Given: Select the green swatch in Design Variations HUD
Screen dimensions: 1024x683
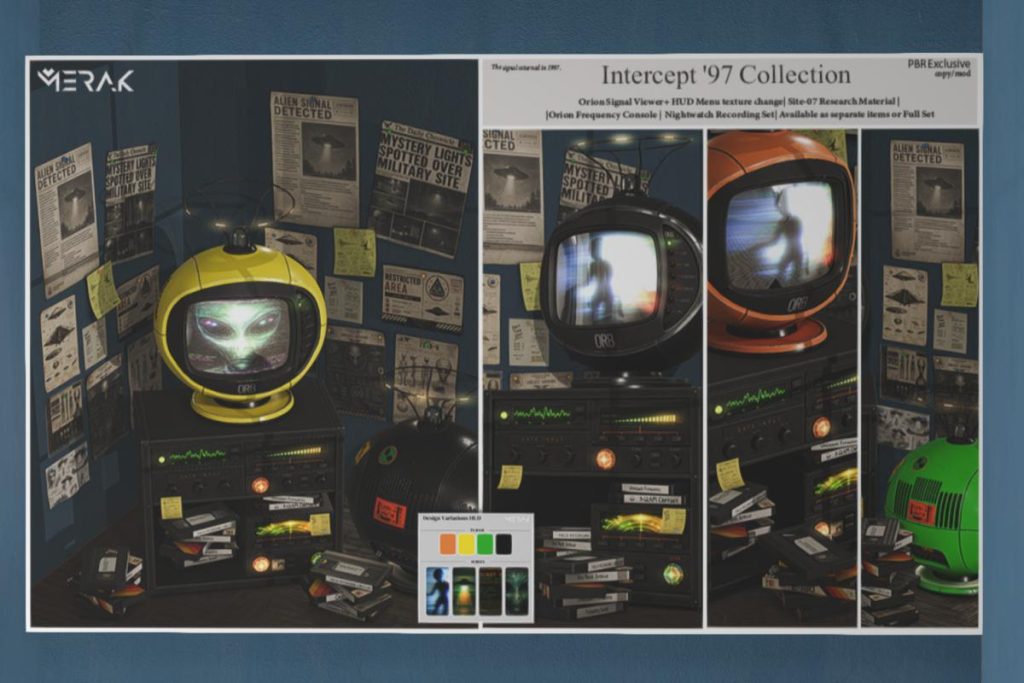Looking at the screenshot, I should tap(485, 544).
